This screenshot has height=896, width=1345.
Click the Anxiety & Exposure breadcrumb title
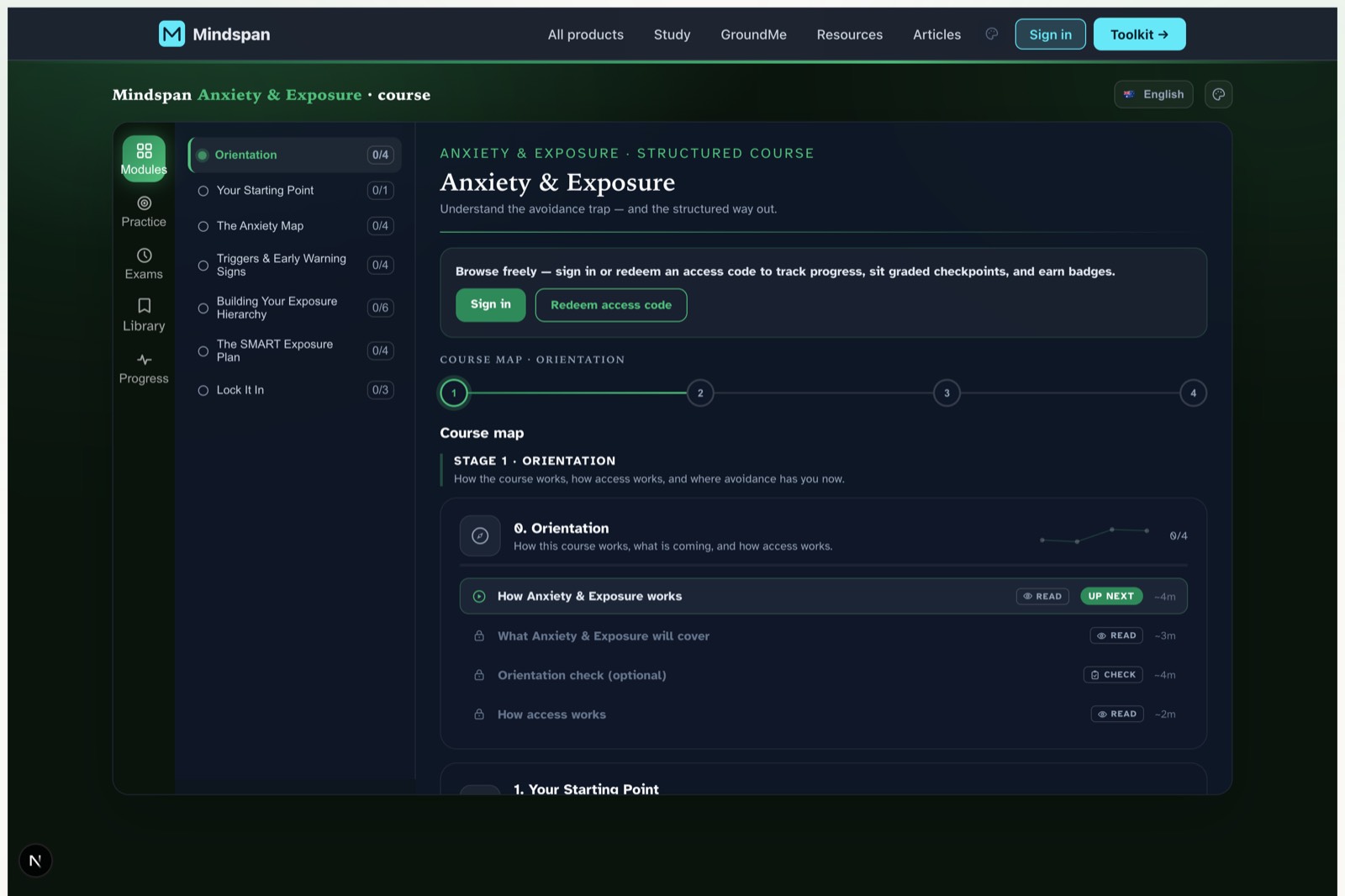pyautogui.click(x=279, y=95)
